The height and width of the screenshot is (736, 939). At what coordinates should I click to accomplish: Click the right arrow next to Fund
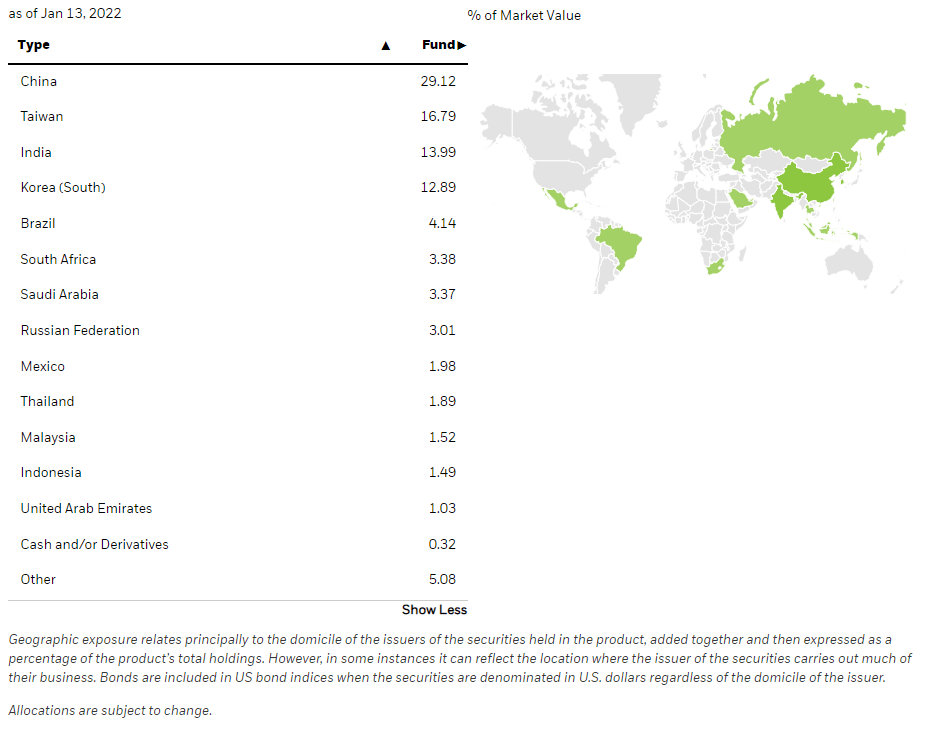[461, 44]
